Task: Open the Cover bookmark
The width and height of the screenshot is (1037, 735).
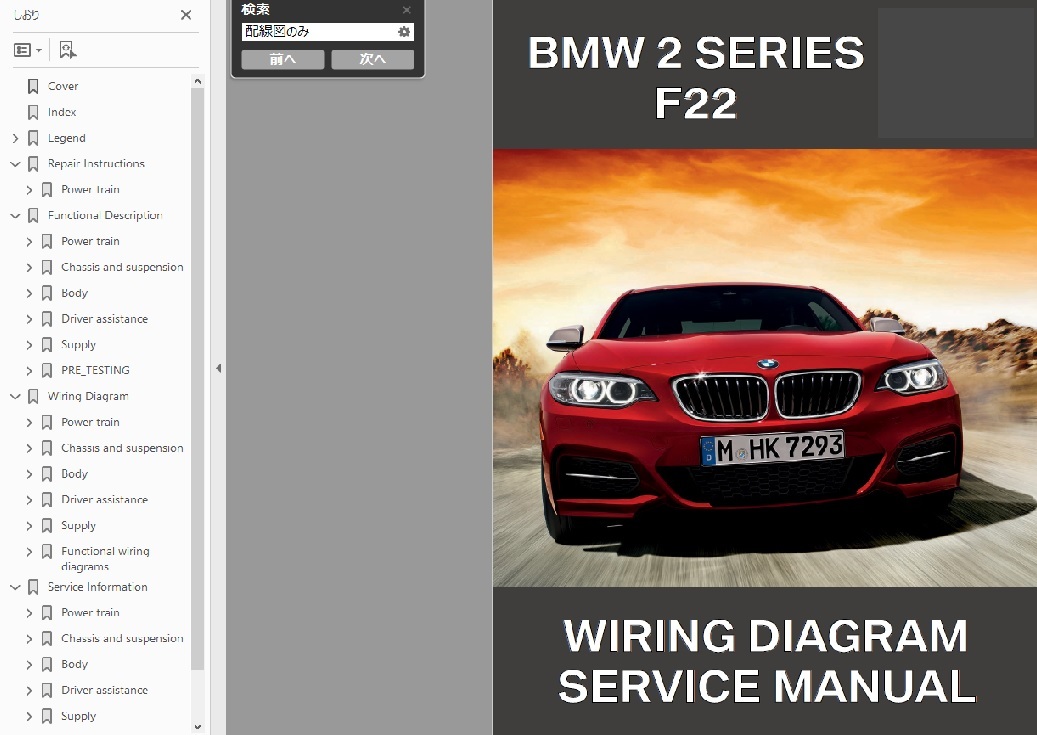Action: tap(63, 86)
